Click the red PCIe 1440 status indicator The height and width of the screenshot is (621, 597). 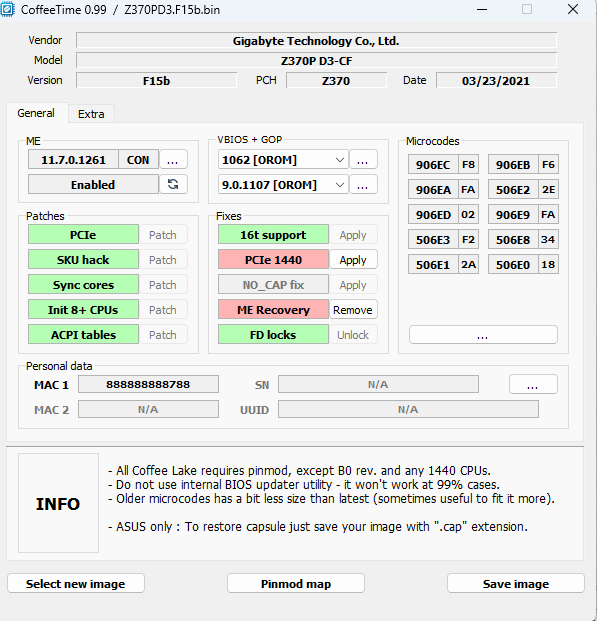pyautogui.click(x=273, y=260)
